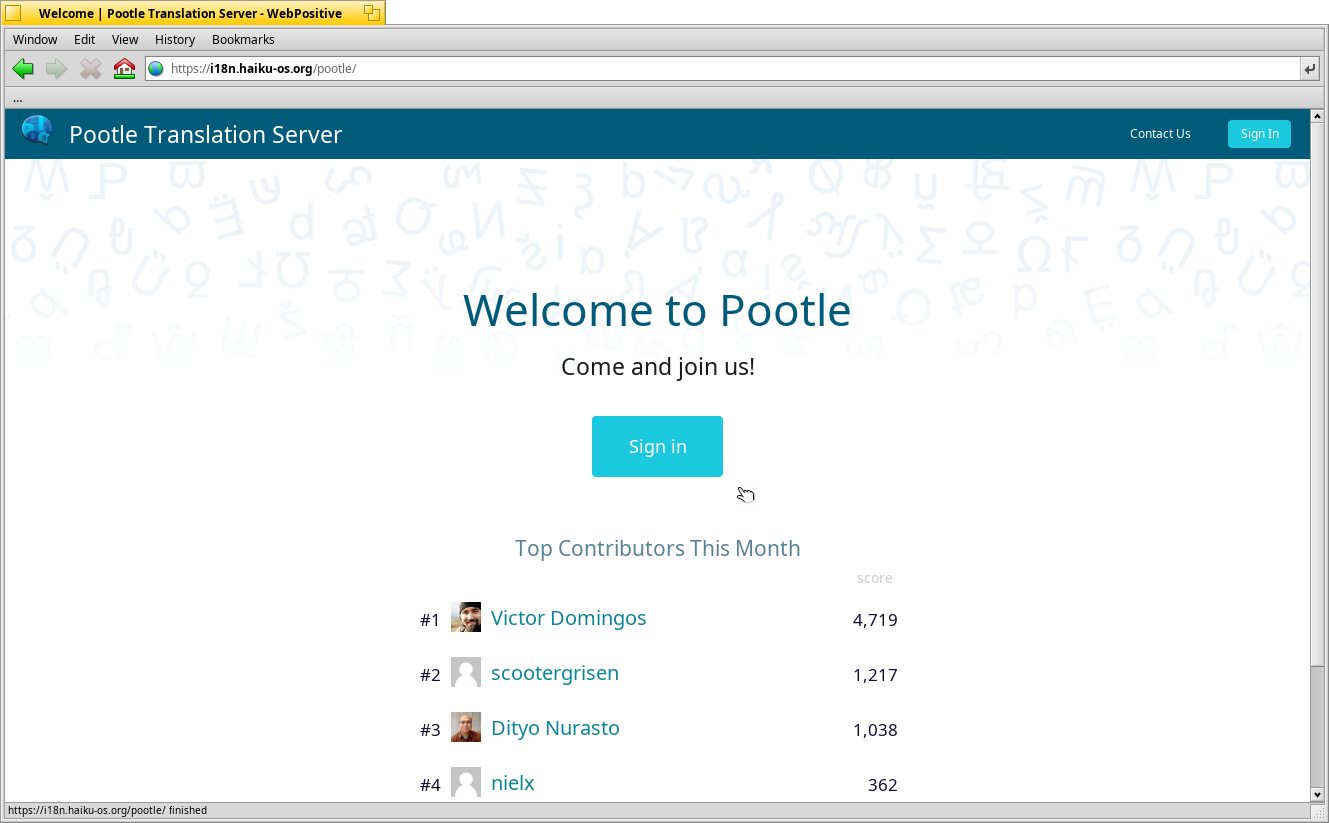This screenshot has height=823, width=1329.
Task: Click the Come and join us text
Action: tap(658, 367)
